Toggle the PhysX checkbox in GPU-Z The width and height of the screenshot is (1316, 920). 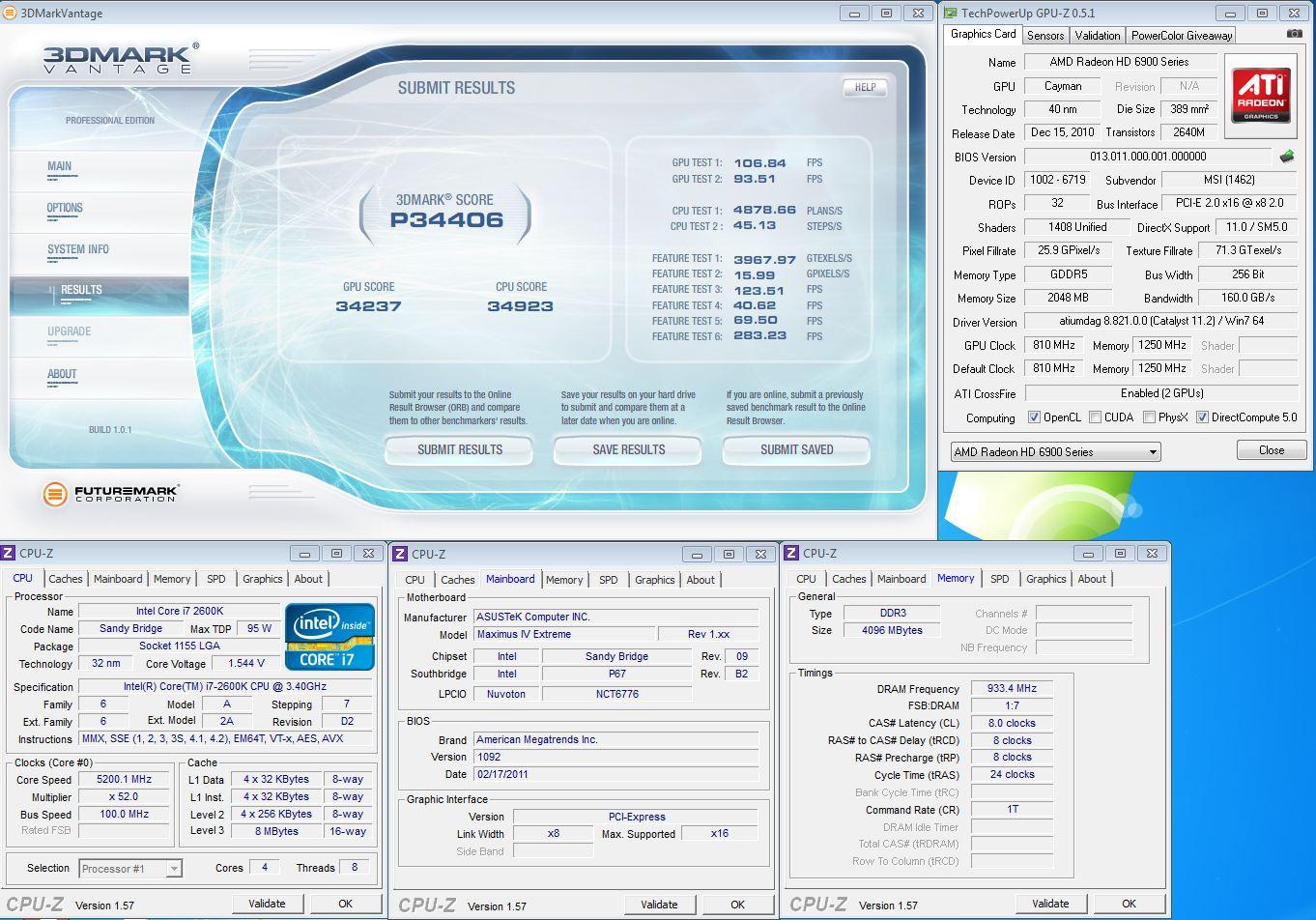(x=1149, y=417)
